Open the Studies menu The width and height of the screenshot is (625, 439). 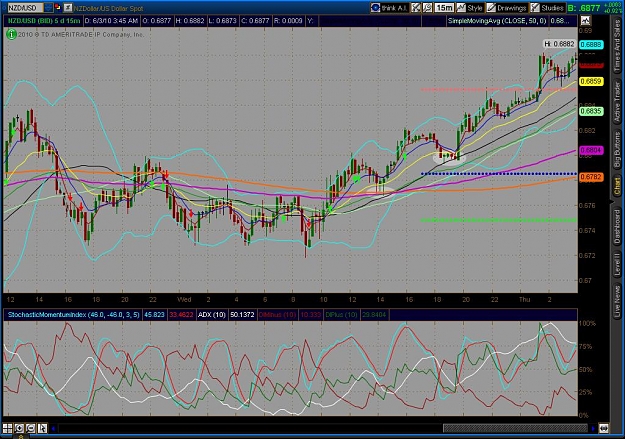coord(547,8)
